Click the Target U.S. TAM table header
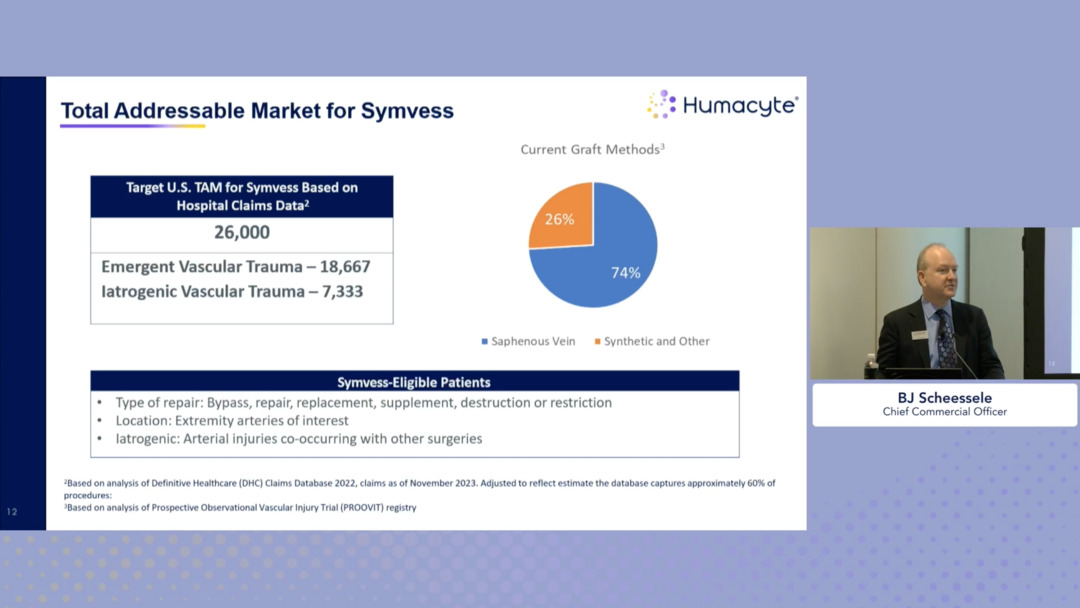1080x608 pixels. (241, 196)
